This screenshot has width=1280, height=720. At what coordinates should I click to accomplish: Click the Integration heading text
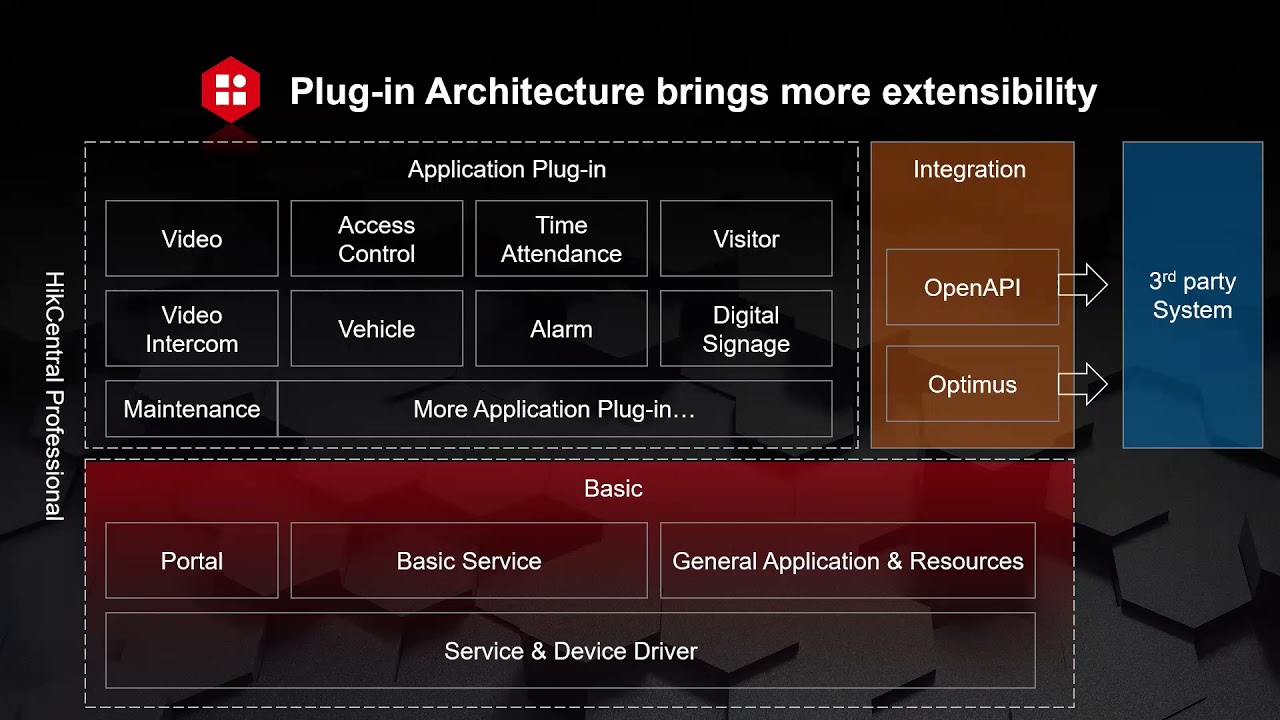click(x=970, y=170)
